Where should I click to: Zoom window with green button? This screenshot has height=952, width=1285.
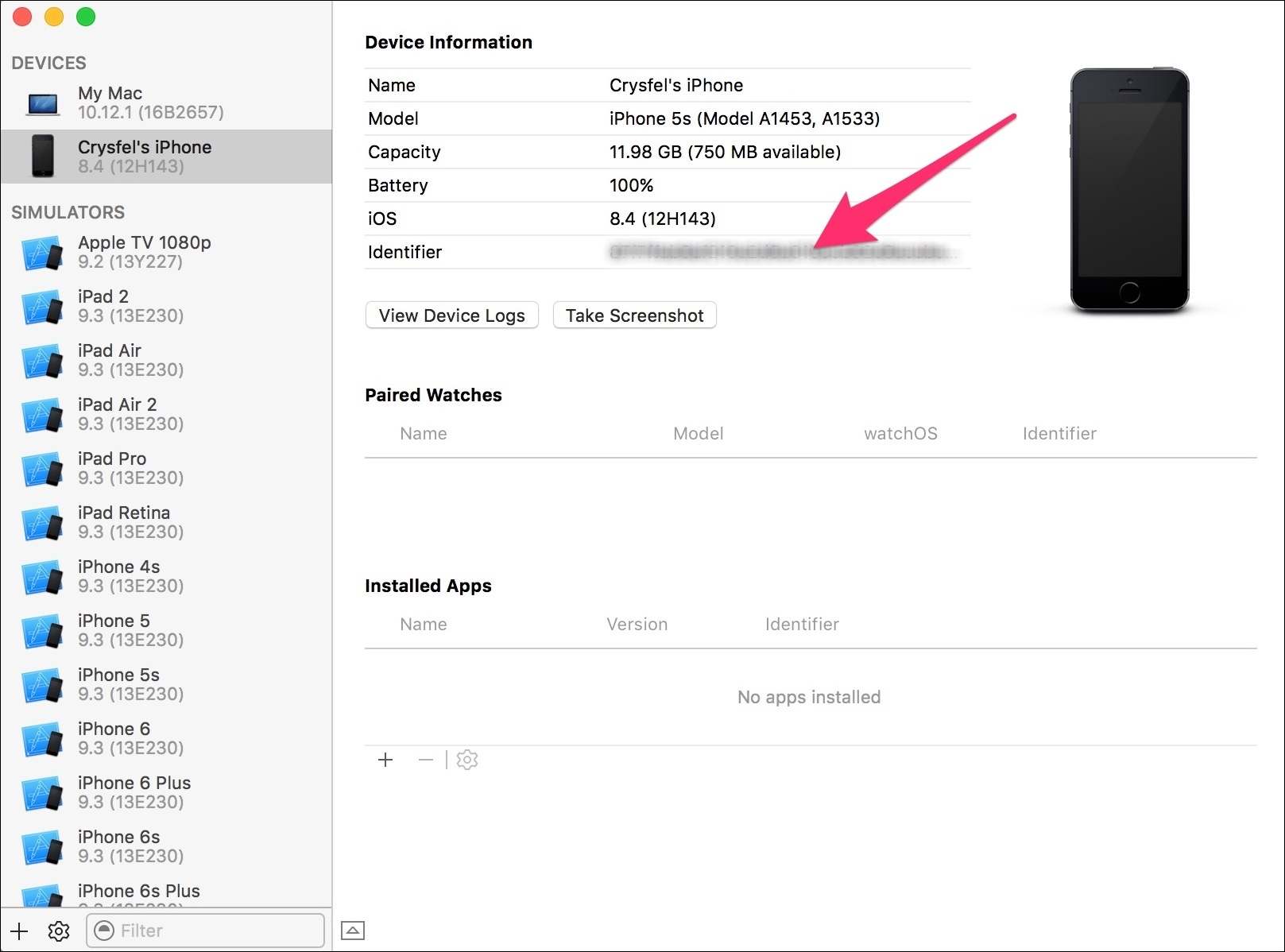[86, 17]
